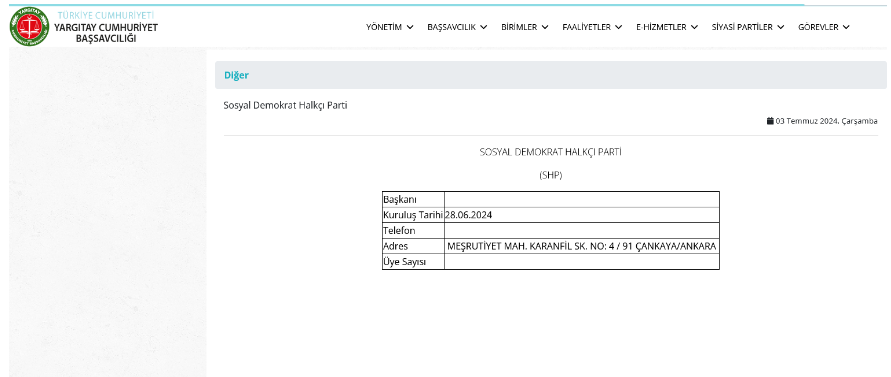Image resolution: width=891 pixels, height=377 pixels.
Task: Click the Diğer section heading
Action: 236,75
